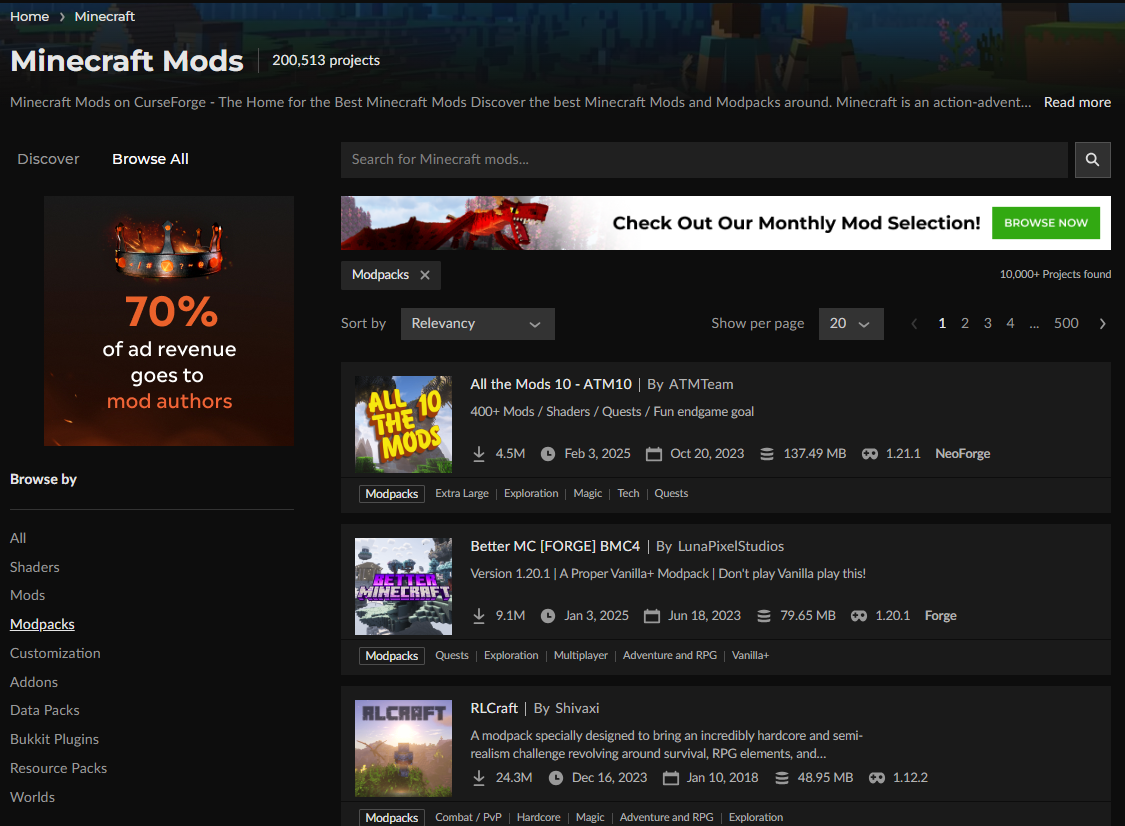Image resolution: width=1125 pixels, height=826 pixels.
Task: Click the 70% ad revenue banner
Action: click(x=169, y=321)
